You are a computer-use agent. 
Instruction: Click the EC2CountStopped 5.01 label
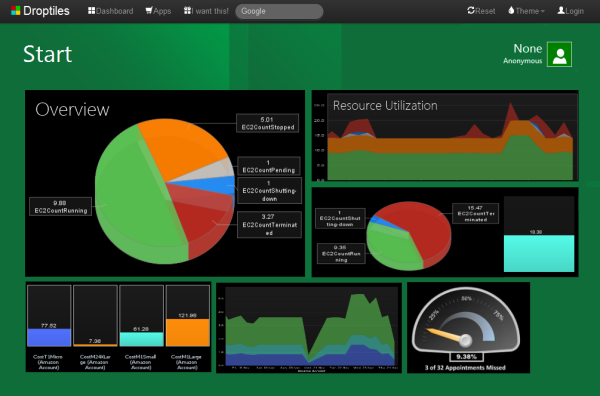pyautogui.click(x=267, y=123)
